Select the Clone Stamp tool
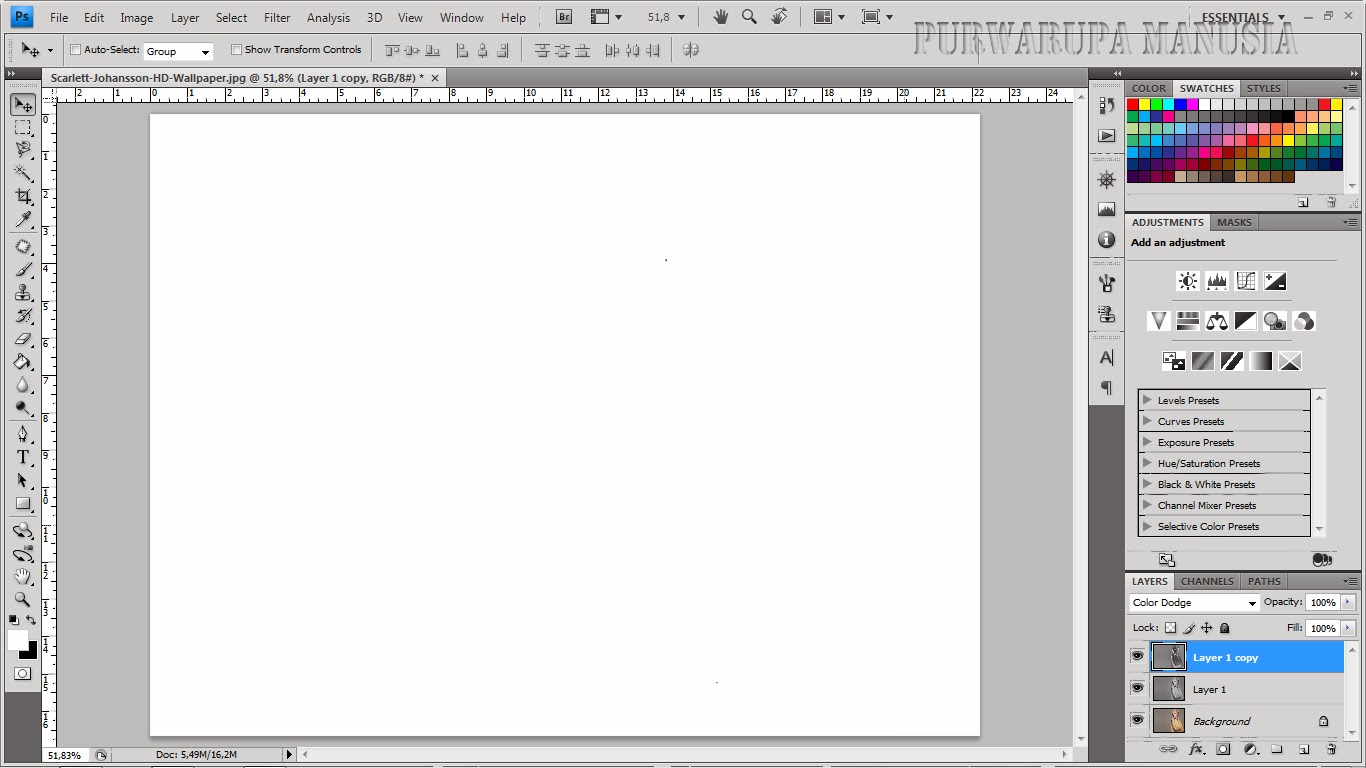The width and height of the screenshot is (1366, 768). (22, 293)
